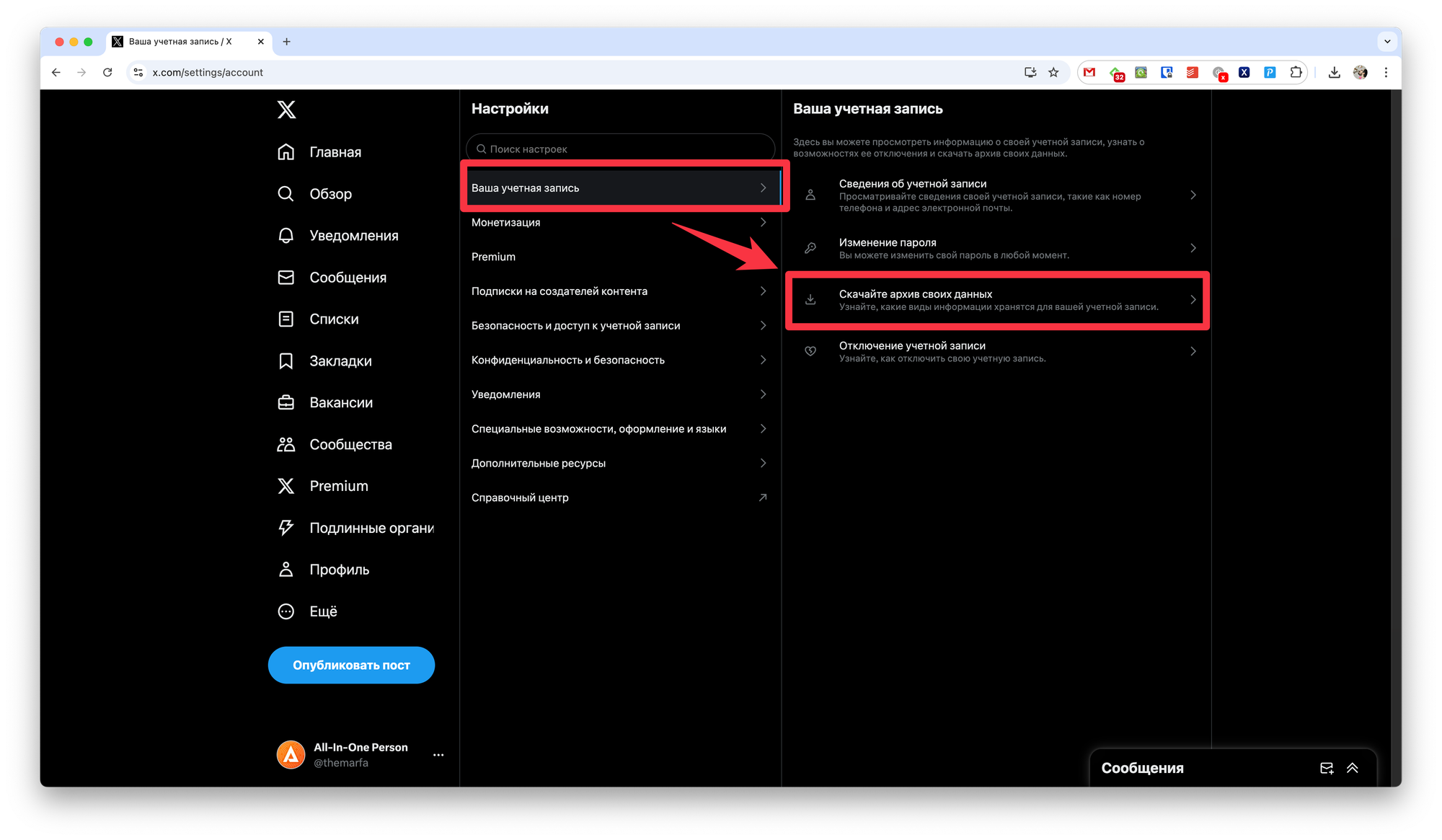Click the new message icon in the Сообщения drawer
The width and height of the screenshot is (1442, 840).
(x=1326, y=768)
